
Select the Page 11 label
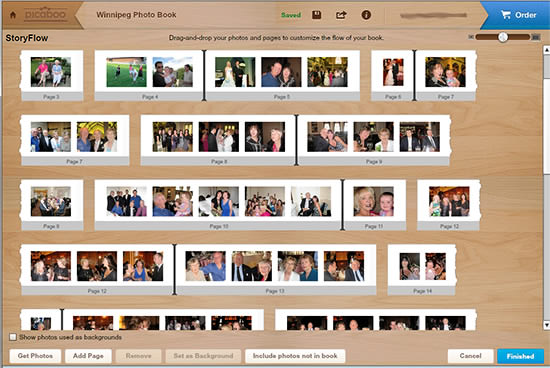(x=374, y=226)
